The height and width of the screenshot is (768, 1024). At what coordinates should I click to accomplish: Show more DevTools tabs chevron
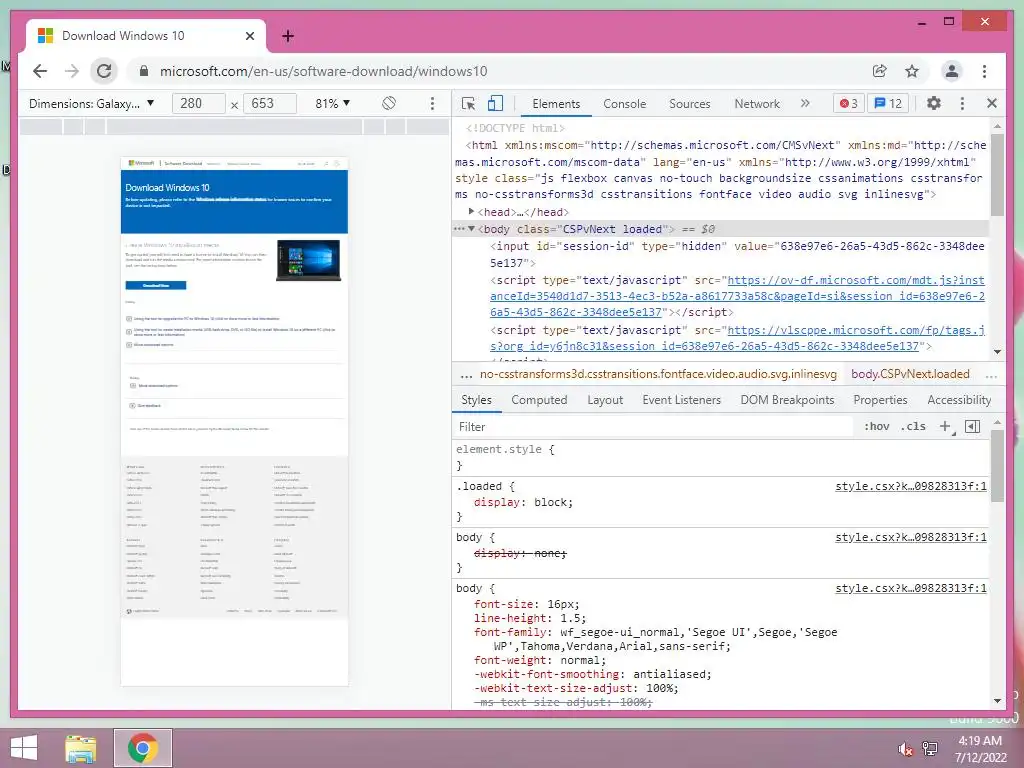pos(805,103)
